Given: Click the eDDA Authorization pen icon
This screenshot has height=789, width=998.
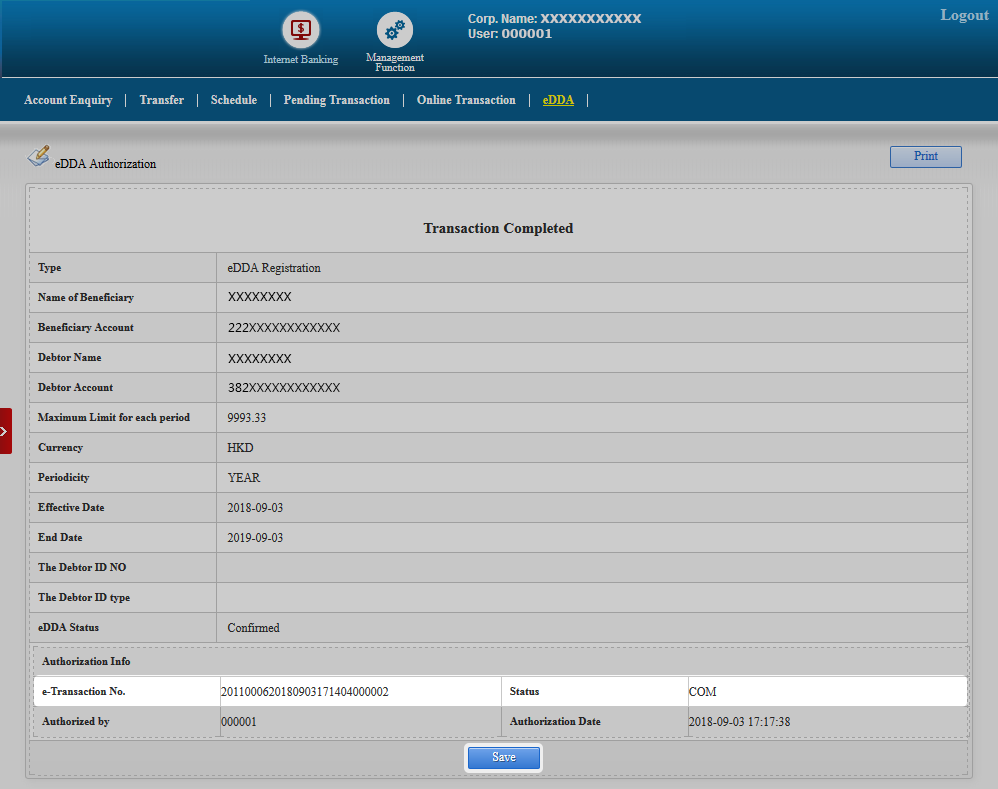Looking at the screenshot, I should click(38, 156).
